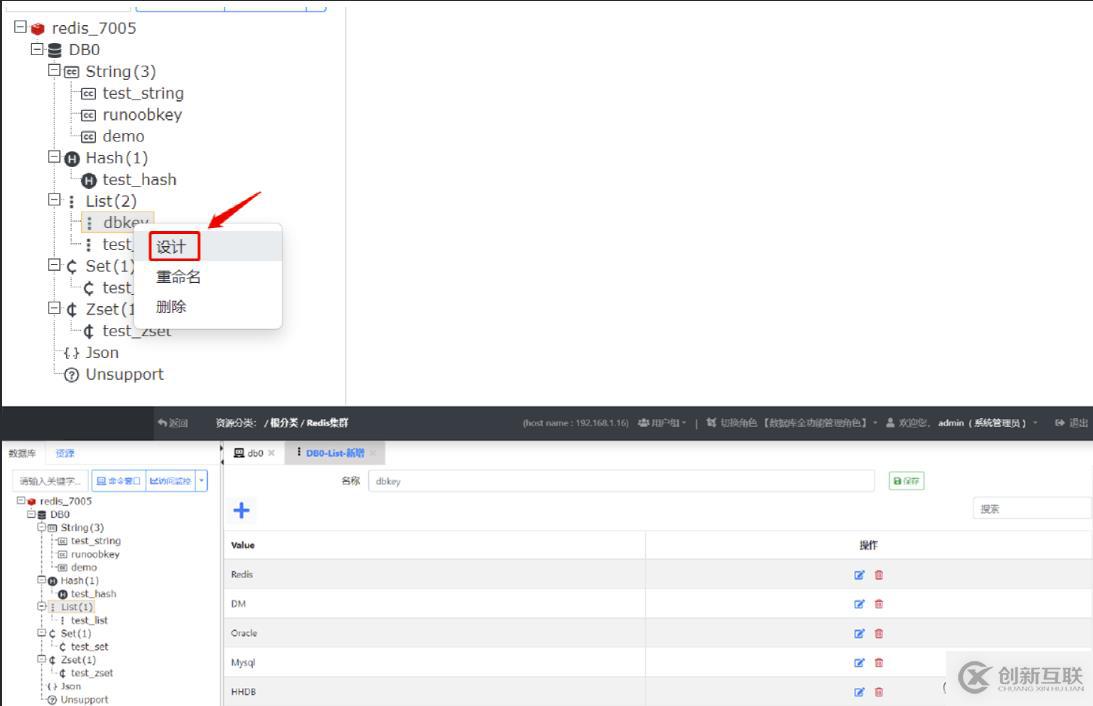Edit the DM value row

(859, 604)
